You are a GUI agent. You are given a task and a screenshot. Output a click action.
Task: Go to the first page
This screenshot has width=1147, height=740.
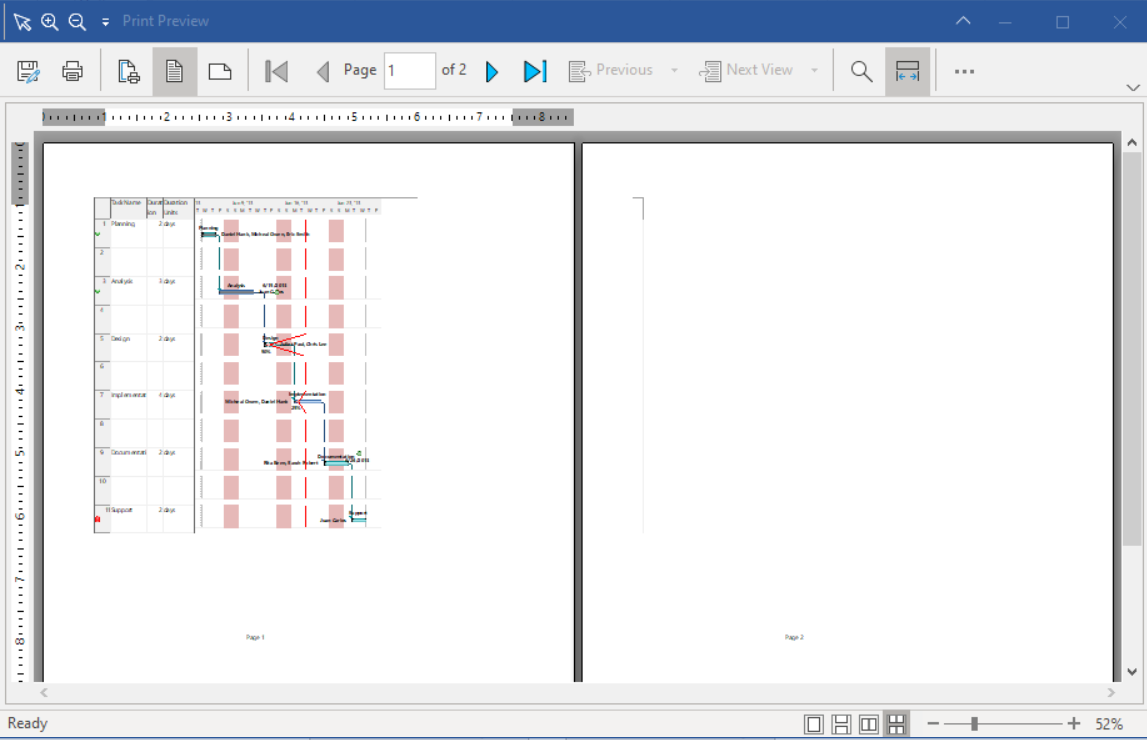277,72
